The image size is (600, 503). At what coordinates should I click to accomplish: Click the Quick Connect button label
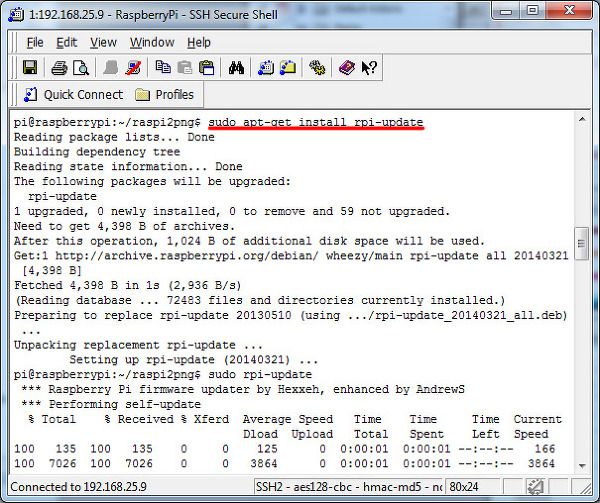pyautogui.click(x=83, y=94)
